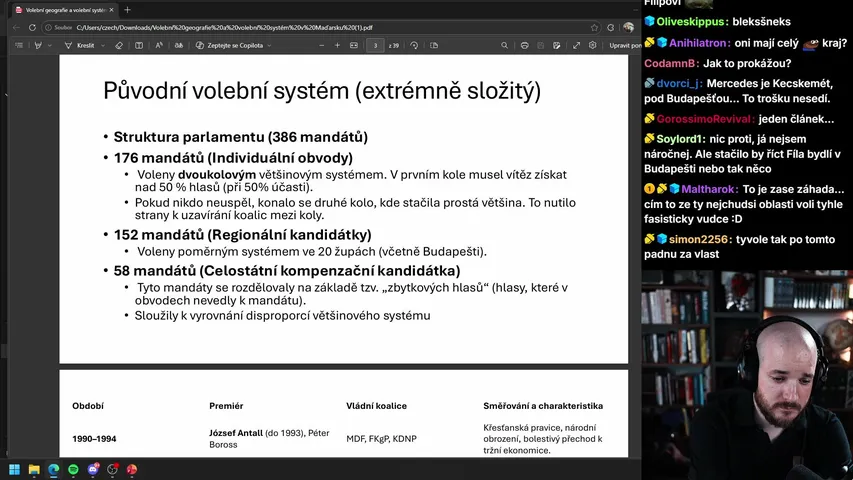Click the read aloud icon
The width and height of the screenshot is (853, 480).
point(159,46)
